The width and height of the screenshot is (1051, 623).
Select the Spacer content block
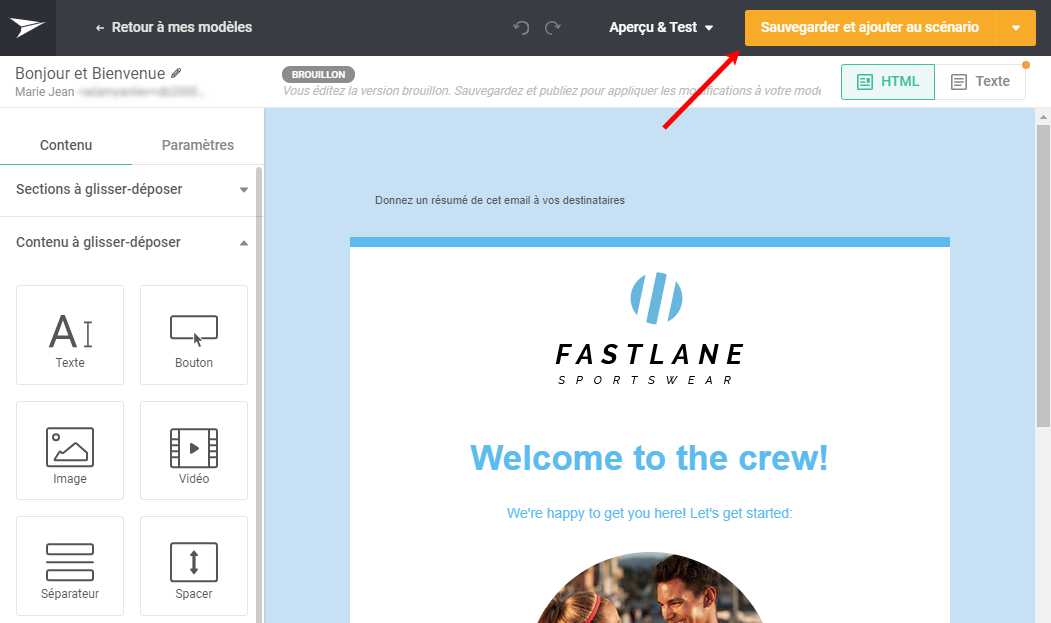click(x=194, y=566)
